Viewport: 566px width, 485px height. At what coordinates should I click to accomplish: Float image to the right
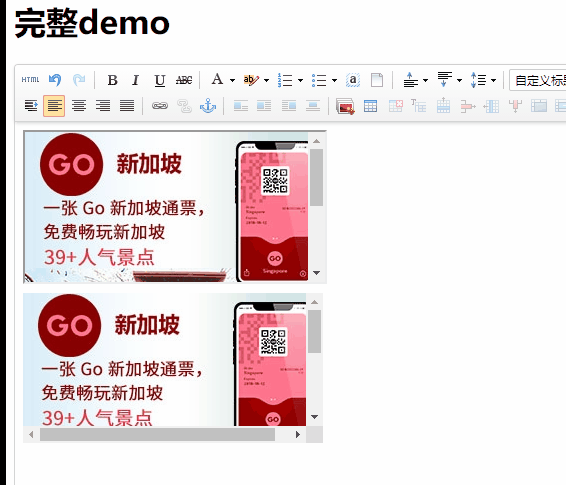pyautogui.click(x=289, y=106)
